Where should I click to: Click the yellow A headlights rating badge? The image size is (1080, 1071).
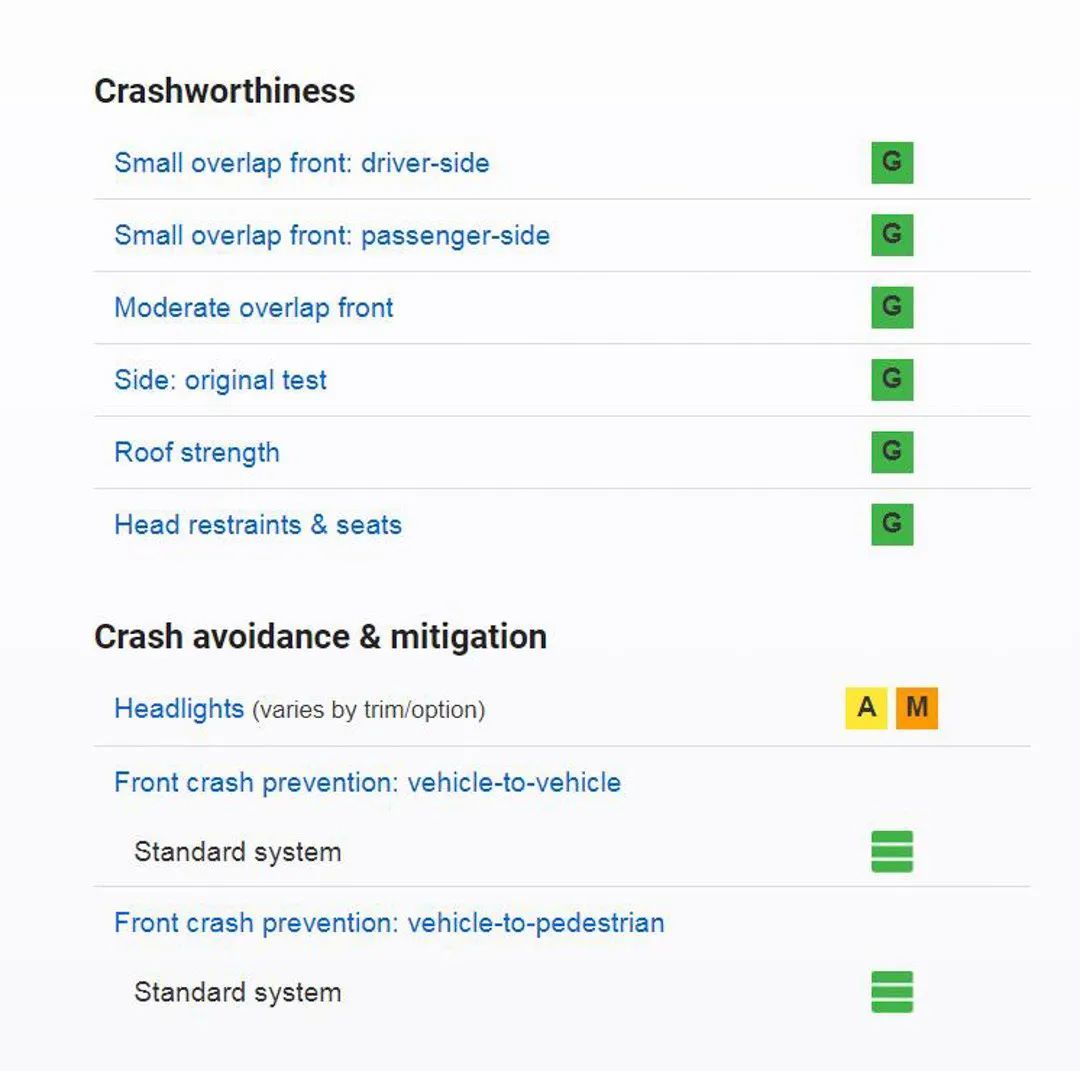click(x=866, y=708)
